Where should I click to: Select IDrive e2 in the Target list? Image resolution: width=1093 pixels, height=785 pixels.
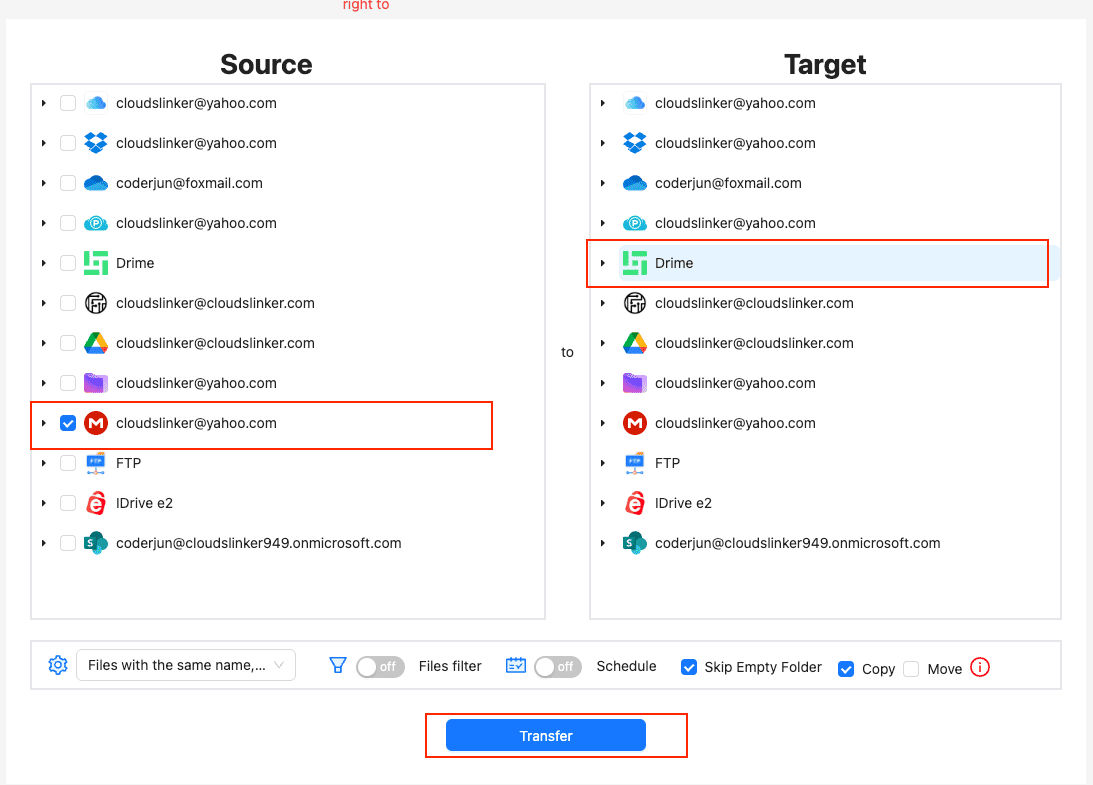pyautogui.click(x=683, y=503)
